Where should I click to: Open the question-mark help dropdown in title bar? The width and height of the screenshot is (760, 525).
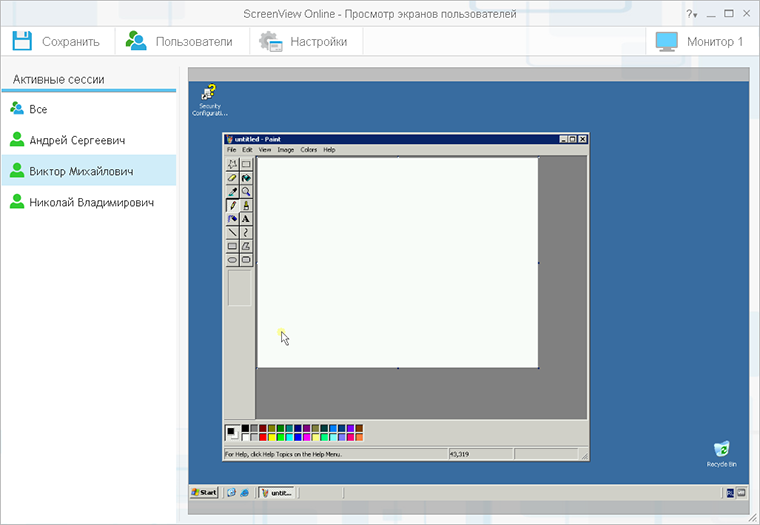click(x=691, y=14)
